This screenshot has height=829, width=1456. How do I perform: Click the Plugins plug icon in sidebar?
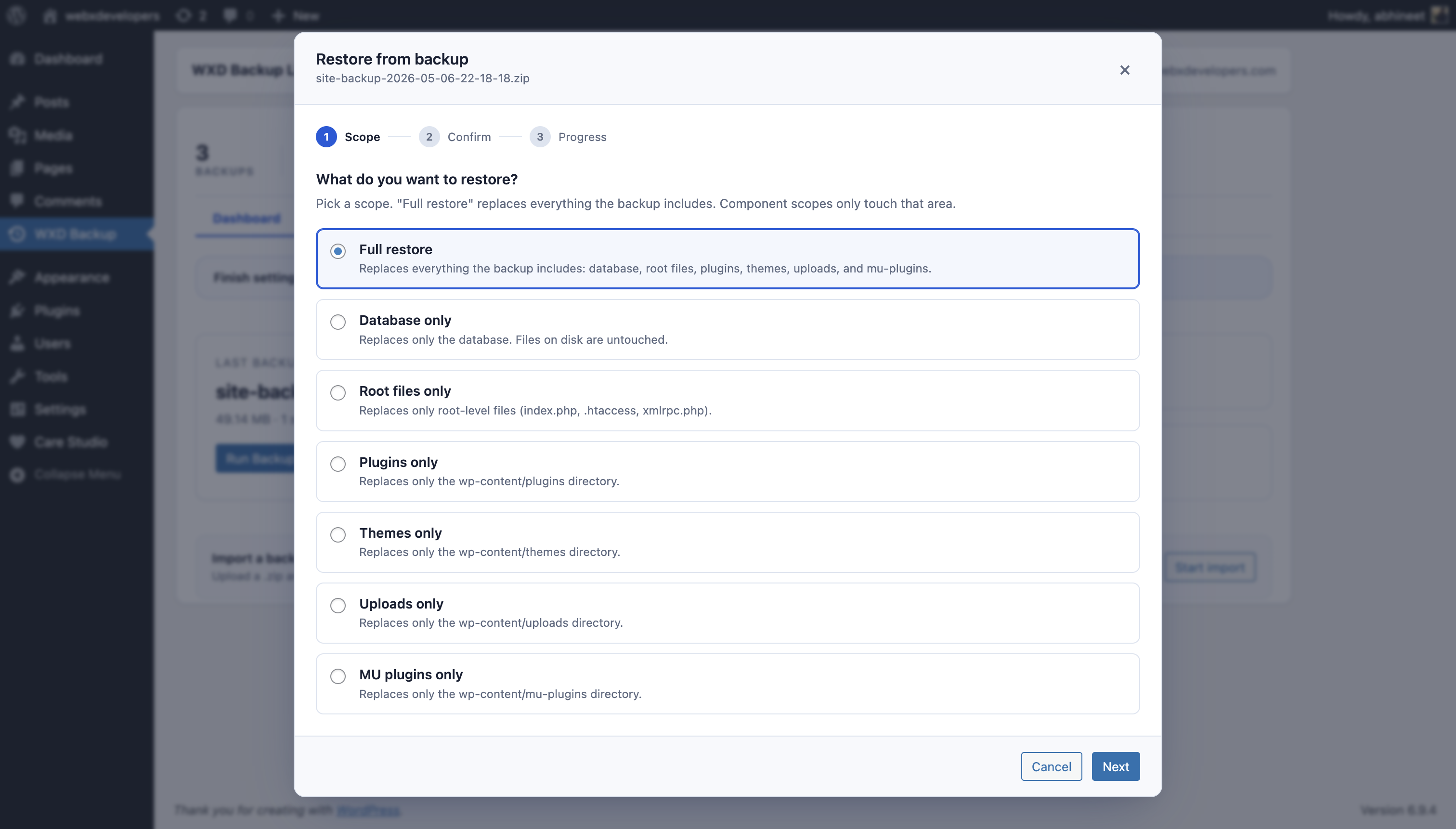pos(17,311)
